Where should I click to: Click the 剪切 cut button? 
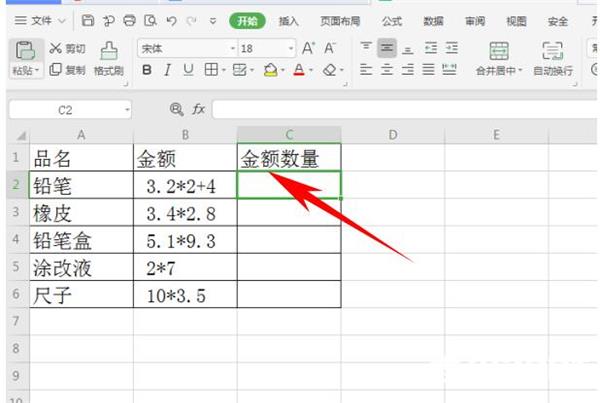[67, 49]
